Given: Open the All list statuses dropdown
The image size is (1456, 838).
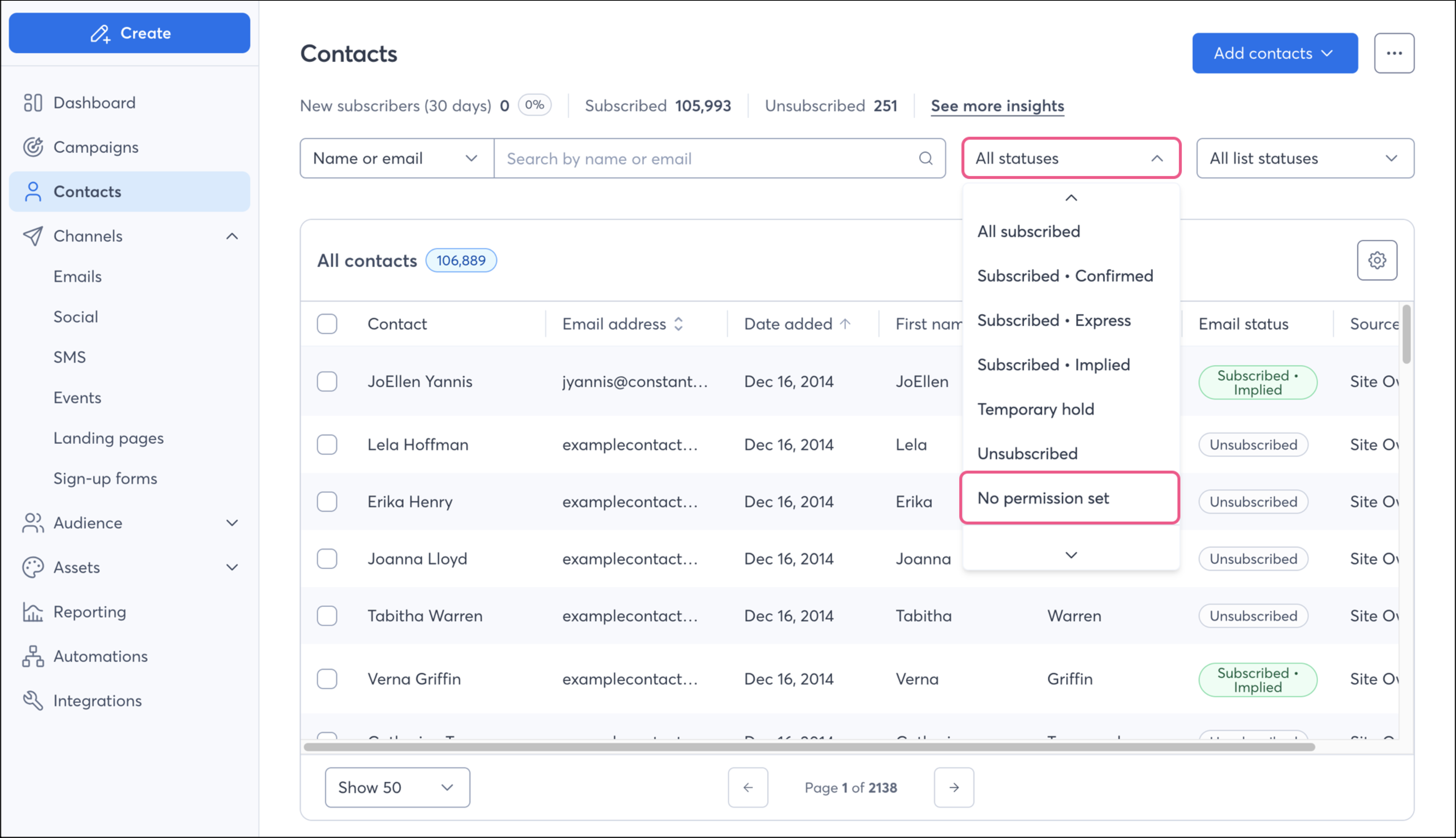Looking at the screenshot, I should [x=1305, y=158].
